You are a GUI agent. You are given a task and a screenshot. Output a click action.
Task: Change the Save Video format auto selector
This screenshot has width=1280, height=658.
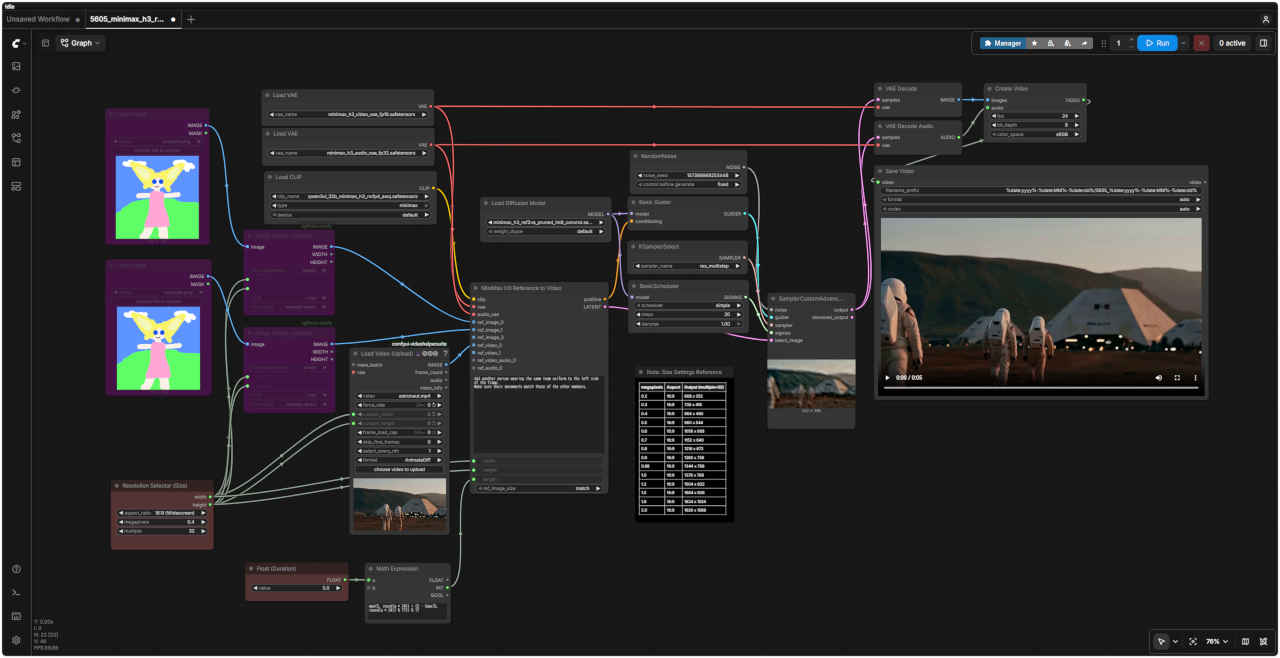pyautogui.click(x=1041, y=199)
